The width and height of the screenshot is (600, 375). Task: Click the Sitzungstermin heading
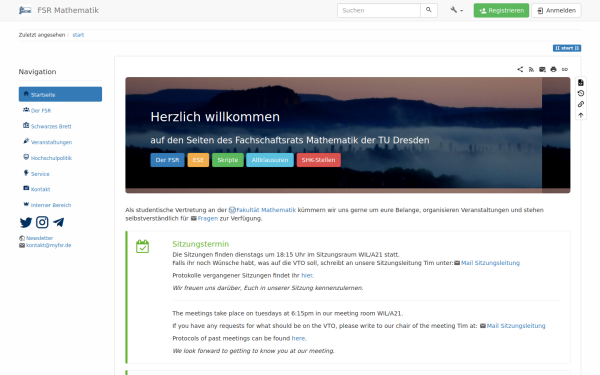[201, 244]
